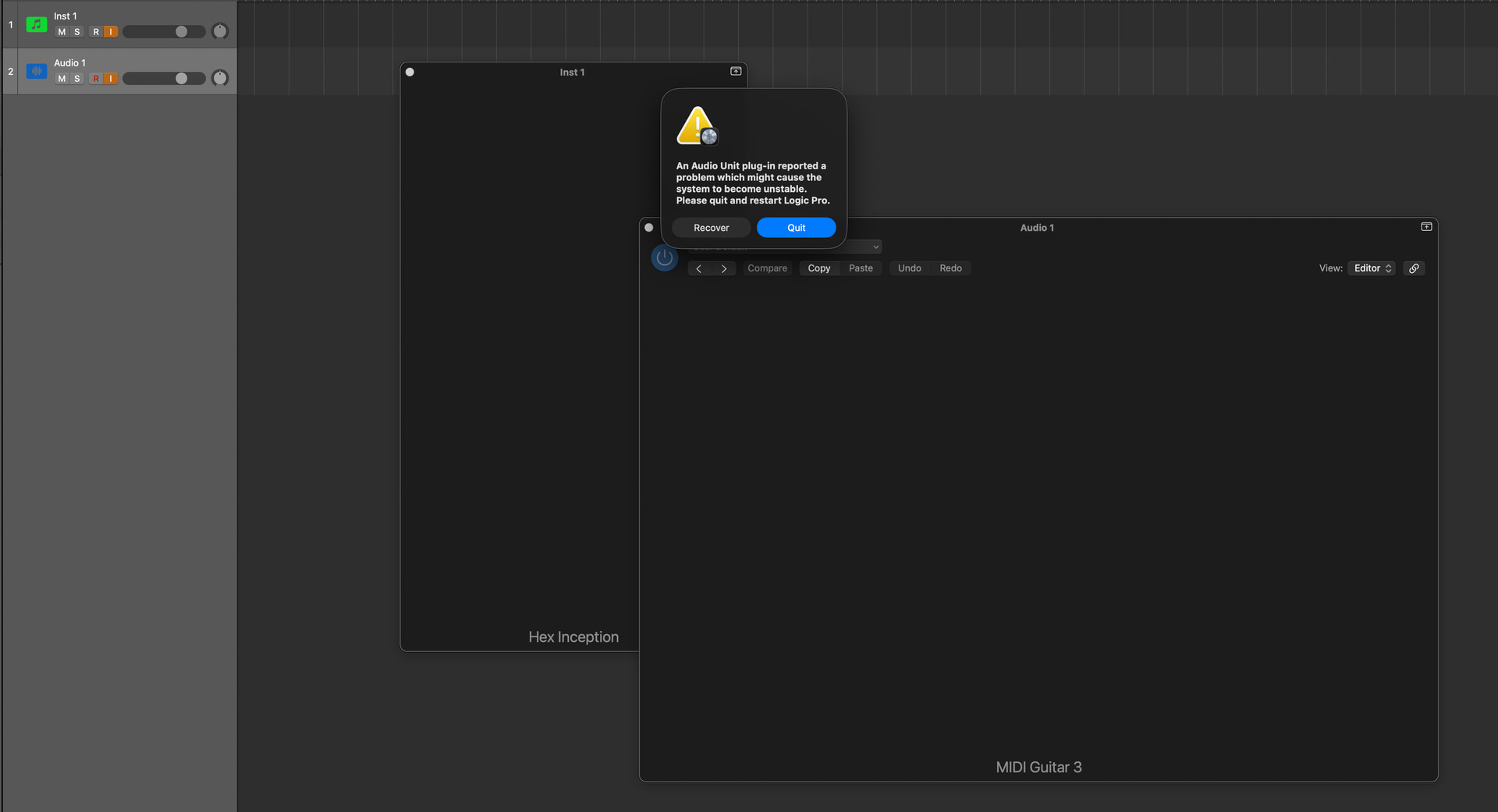This screenshot has width=1498, height=812.
Task: Solo the Audio 1 track
Action: [x=76, y=79]
